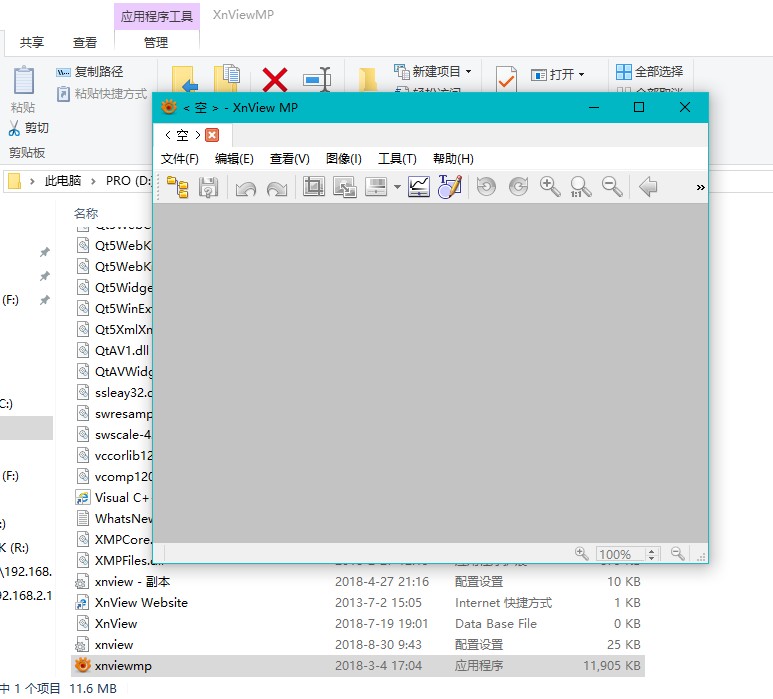The height and width of the screenshot is (699, 773).
Task: Click the Undo arrow icon
Action: [246, 187]
